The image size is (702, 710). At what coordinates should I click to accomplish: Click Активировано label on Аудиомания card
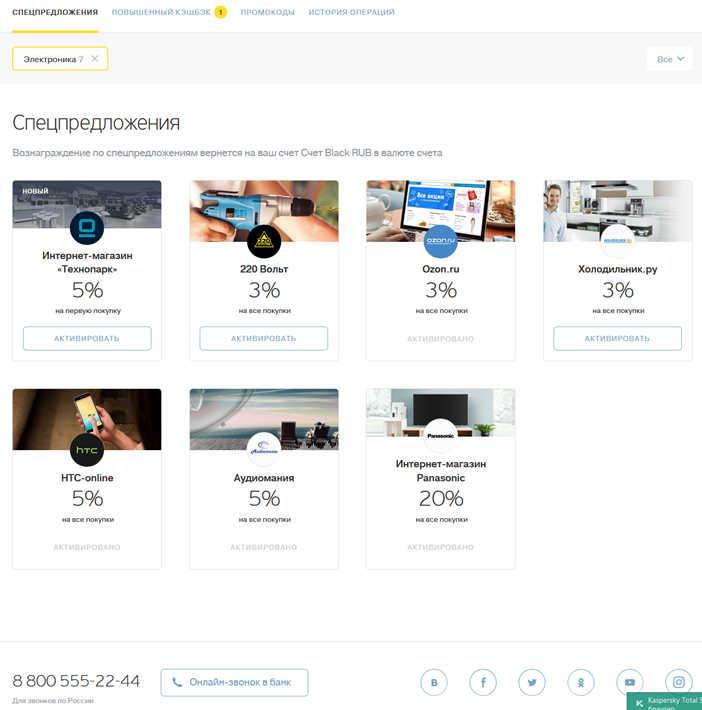pos(264,547)
